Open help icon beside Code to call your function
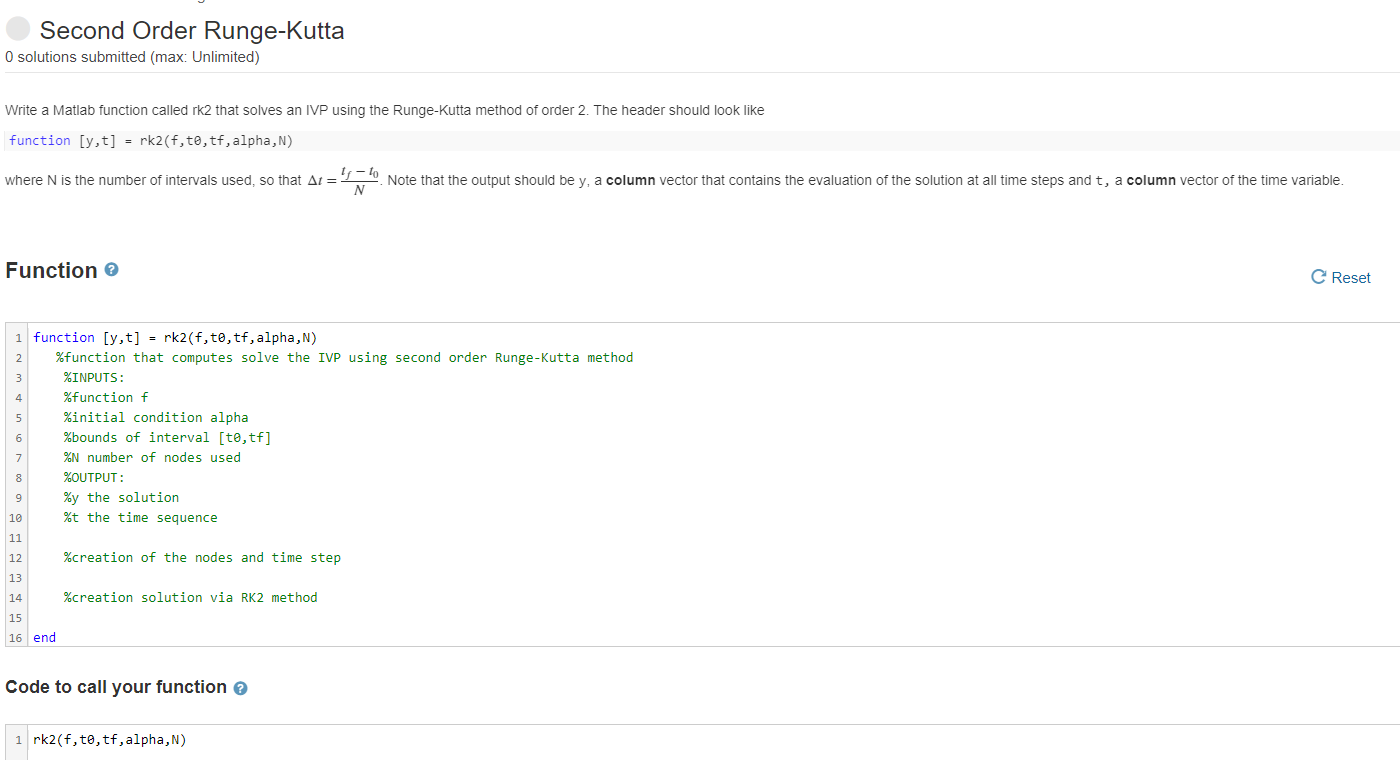Viewport: 1400px width, 760px height. (240, 688)
